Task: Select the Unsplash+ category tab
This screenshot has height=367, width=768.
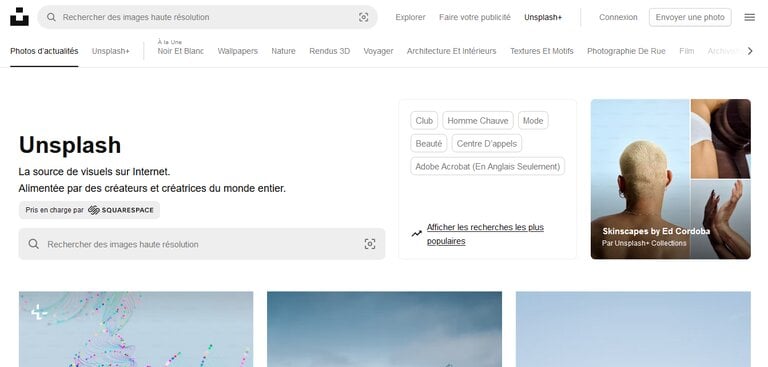Action: 111,51
